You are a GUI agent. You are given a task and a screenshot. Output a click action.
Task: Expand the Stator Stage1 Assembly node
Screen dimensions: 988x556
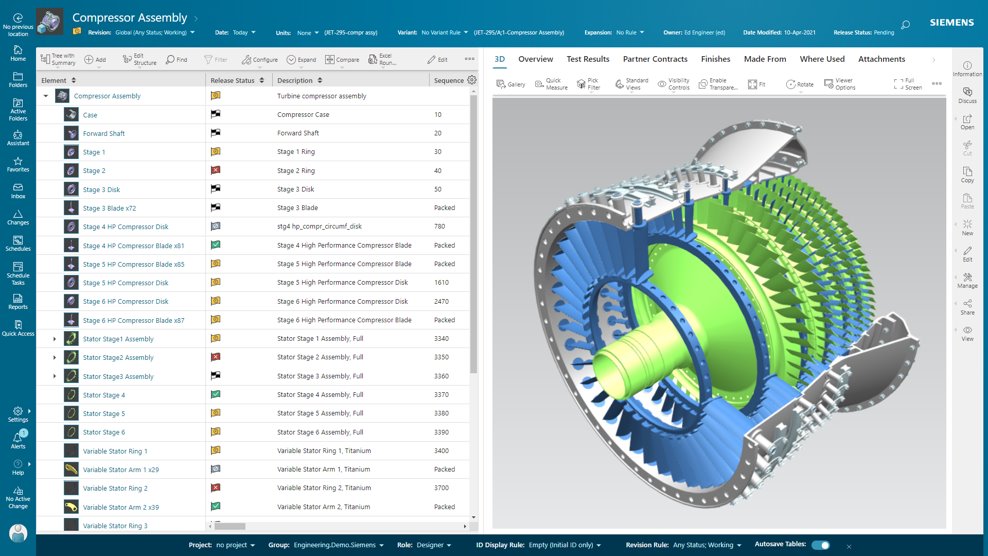(x=55, y=339)
